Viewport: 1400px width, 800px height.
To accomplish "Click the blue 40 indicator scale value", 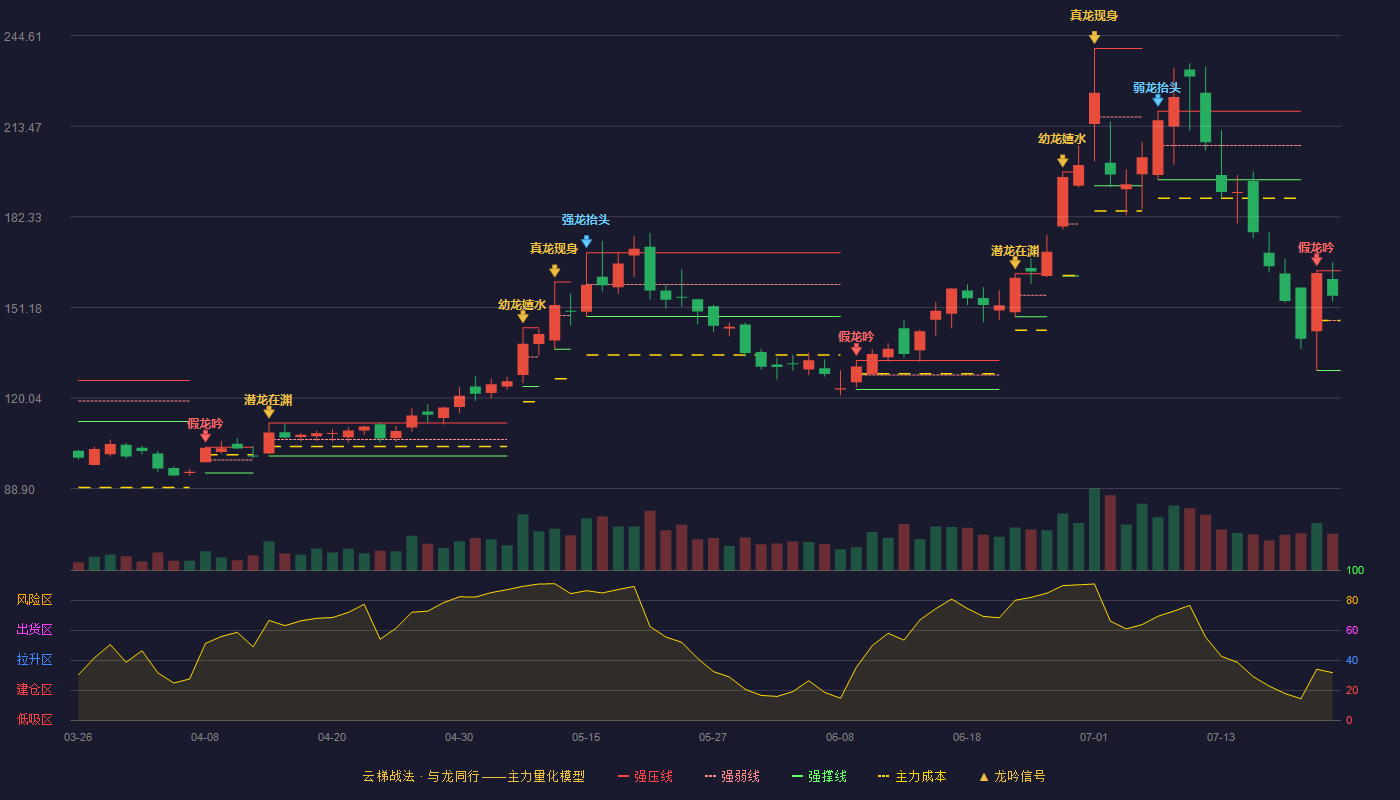I will (1352, 660).
